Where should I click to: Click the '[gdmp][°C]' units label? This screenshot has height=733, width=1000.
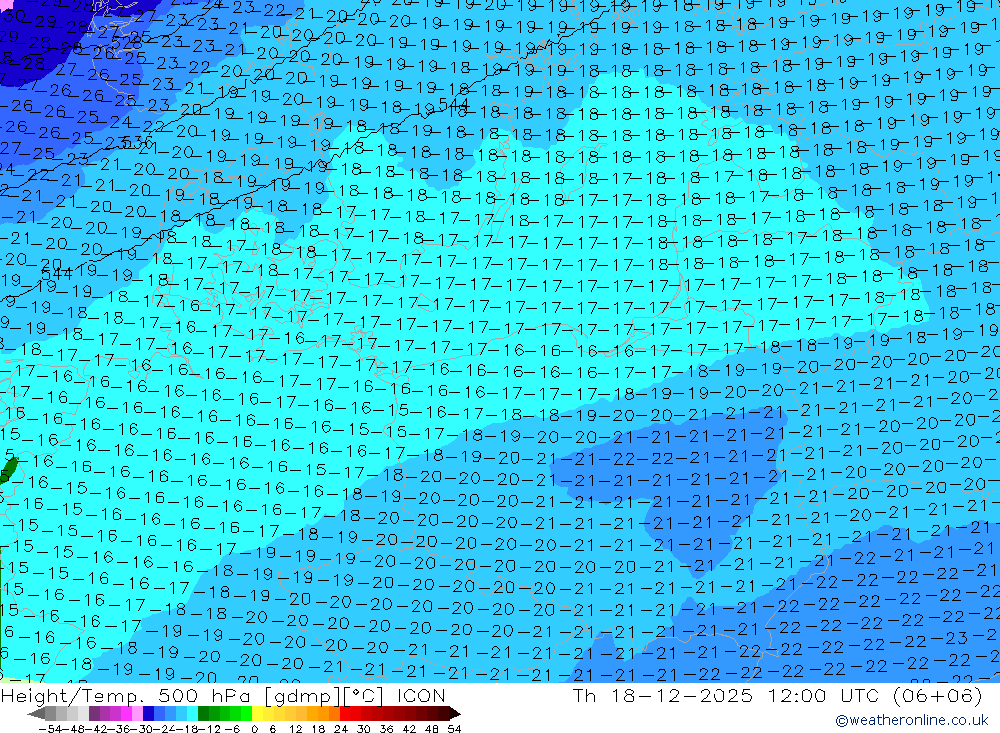coord(325,696)
